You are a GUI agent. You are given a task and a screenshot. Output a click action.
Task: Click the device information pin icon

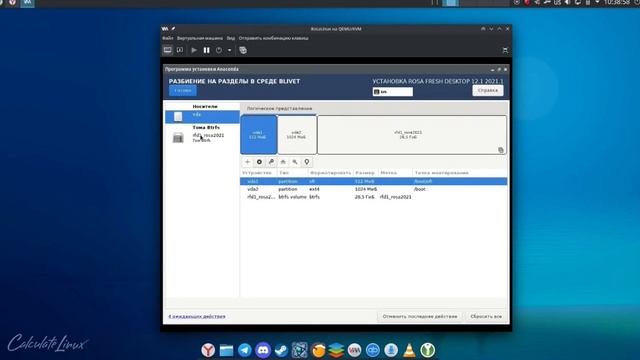(x=307, y=162)
